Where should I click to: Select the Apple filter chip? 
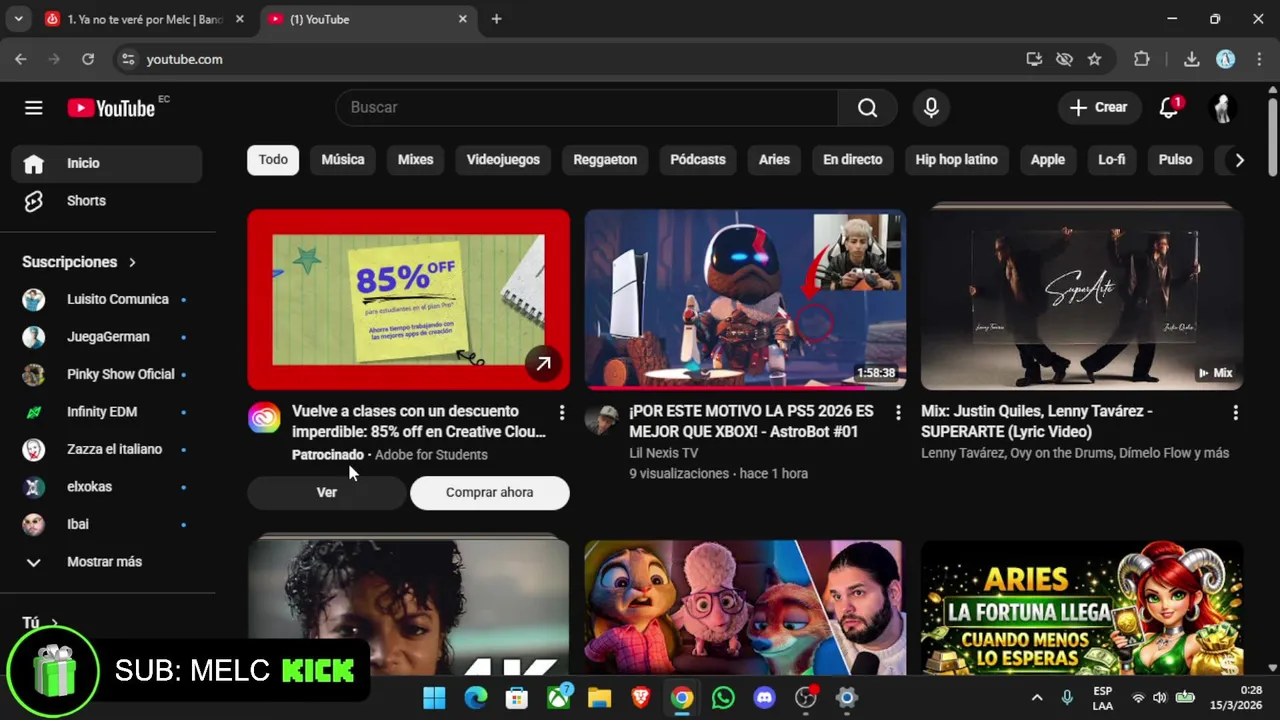[x=1048, y=160]
